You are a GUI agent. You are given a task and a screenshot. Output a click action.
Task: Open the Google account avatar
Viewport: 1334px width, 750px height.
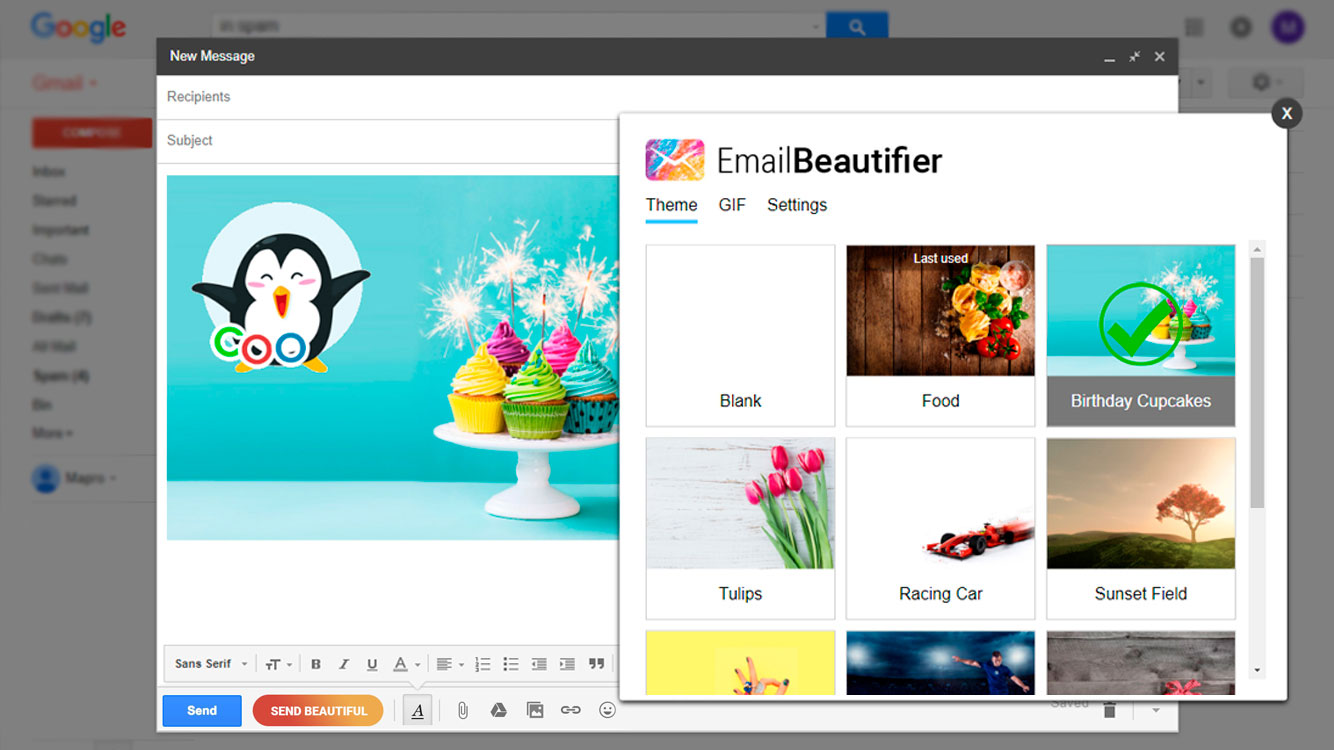tap(1288, 27)
